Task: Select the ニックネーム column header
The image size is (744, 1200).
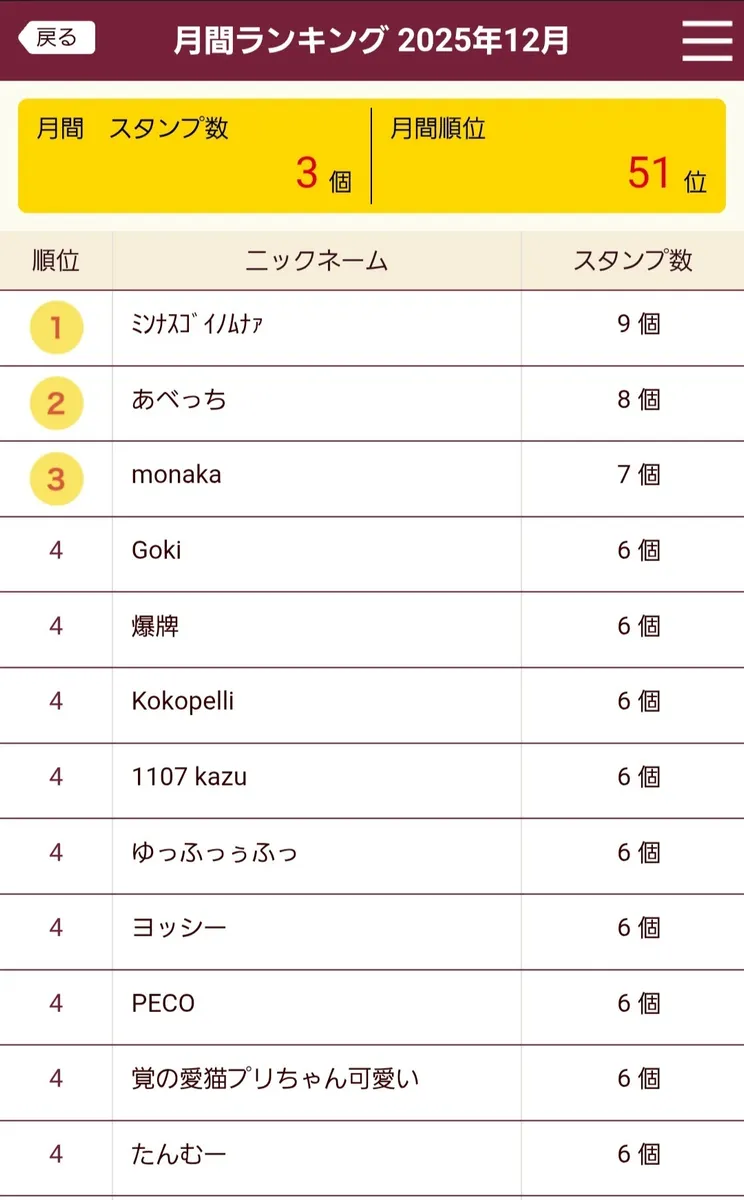Action: pos(316,261)
